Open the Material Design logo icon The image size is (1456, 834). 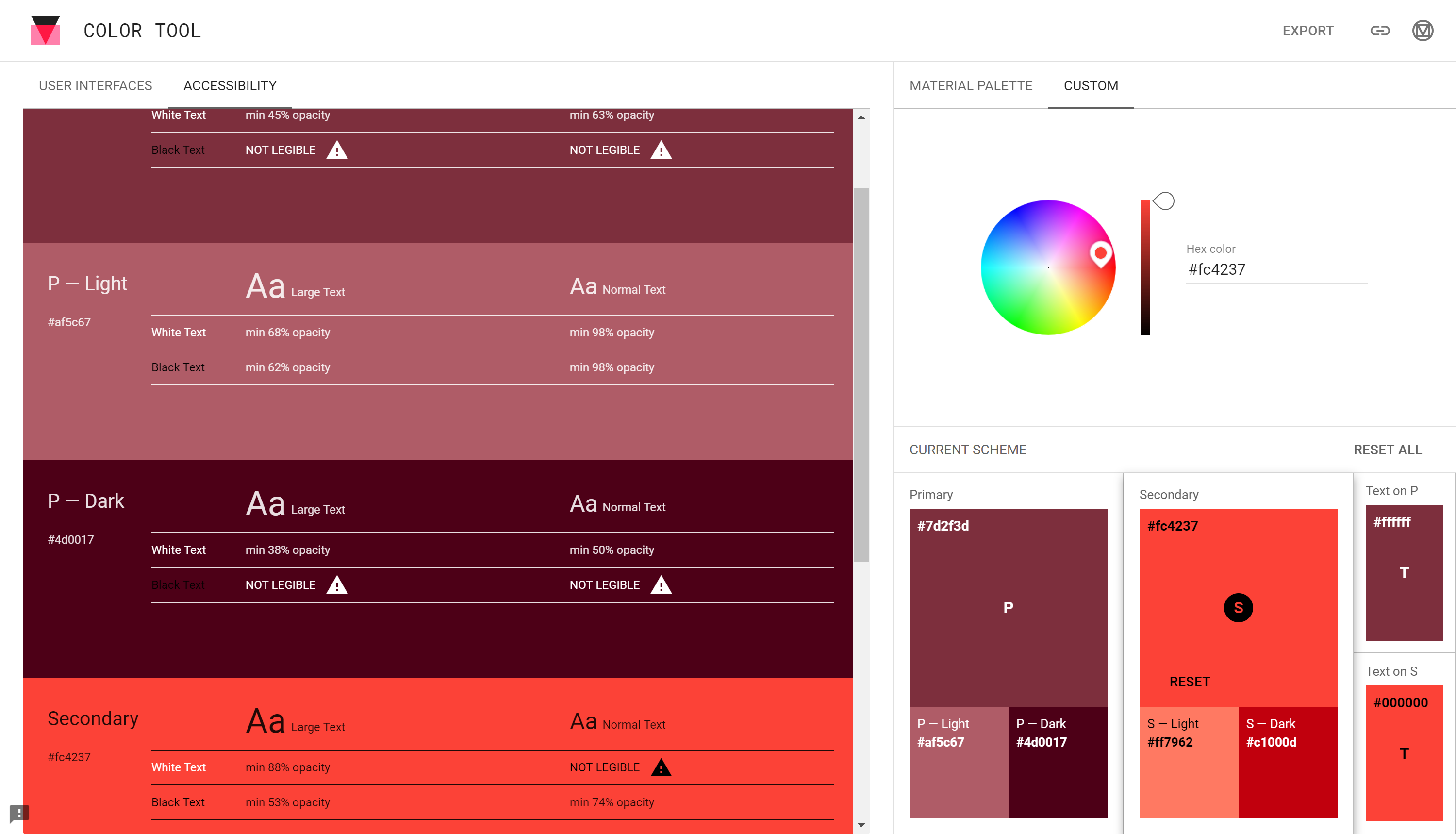(x=1423, y=31)
